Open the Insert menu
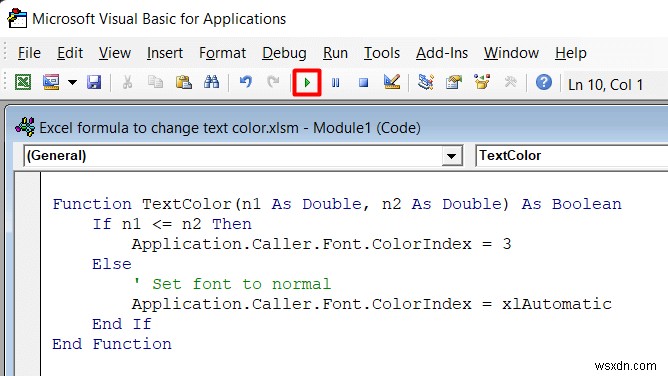Screen dimensions: 668x376 pos(165,53)
